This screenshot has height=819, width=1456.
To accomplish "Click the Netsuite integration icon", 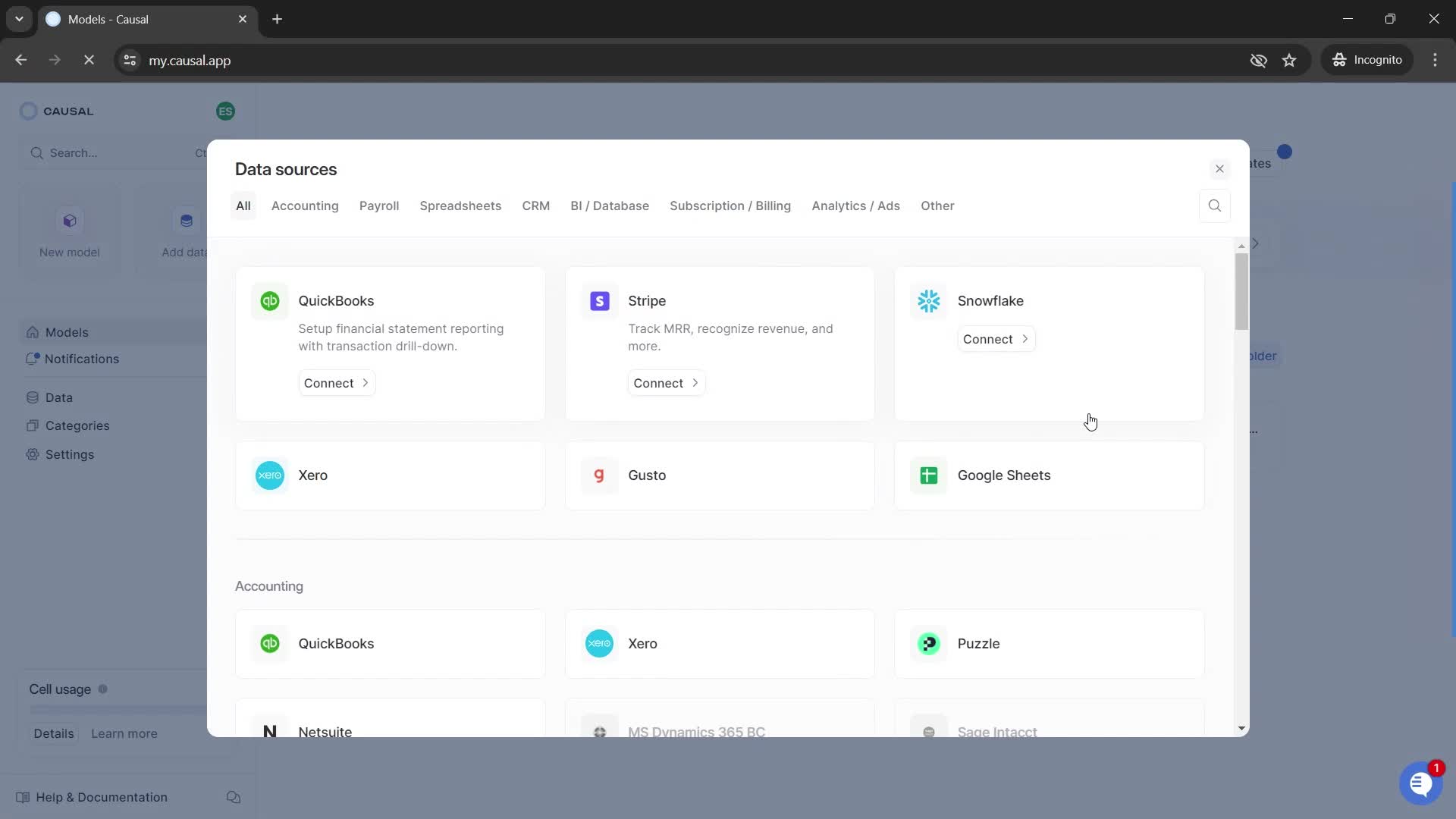I will pos(269,732).
